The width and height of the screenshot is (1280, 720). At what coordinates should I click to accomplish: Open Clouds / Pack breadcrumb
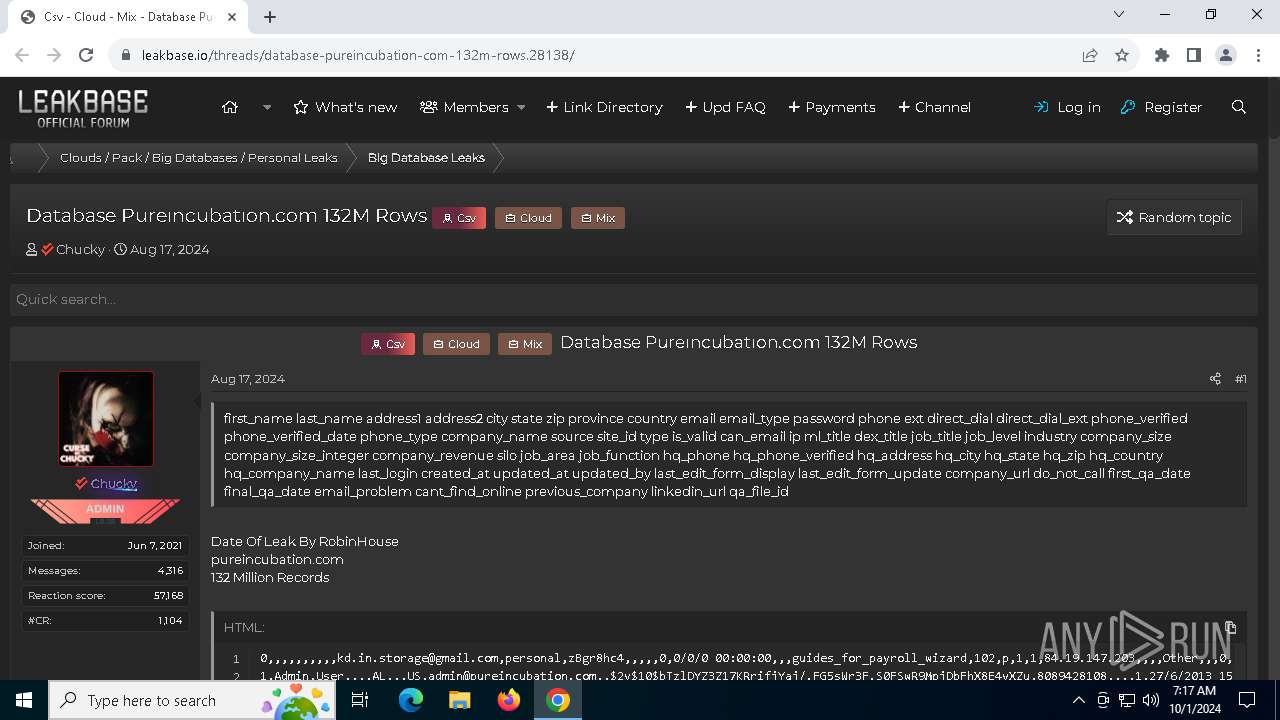tap(198, 158)
